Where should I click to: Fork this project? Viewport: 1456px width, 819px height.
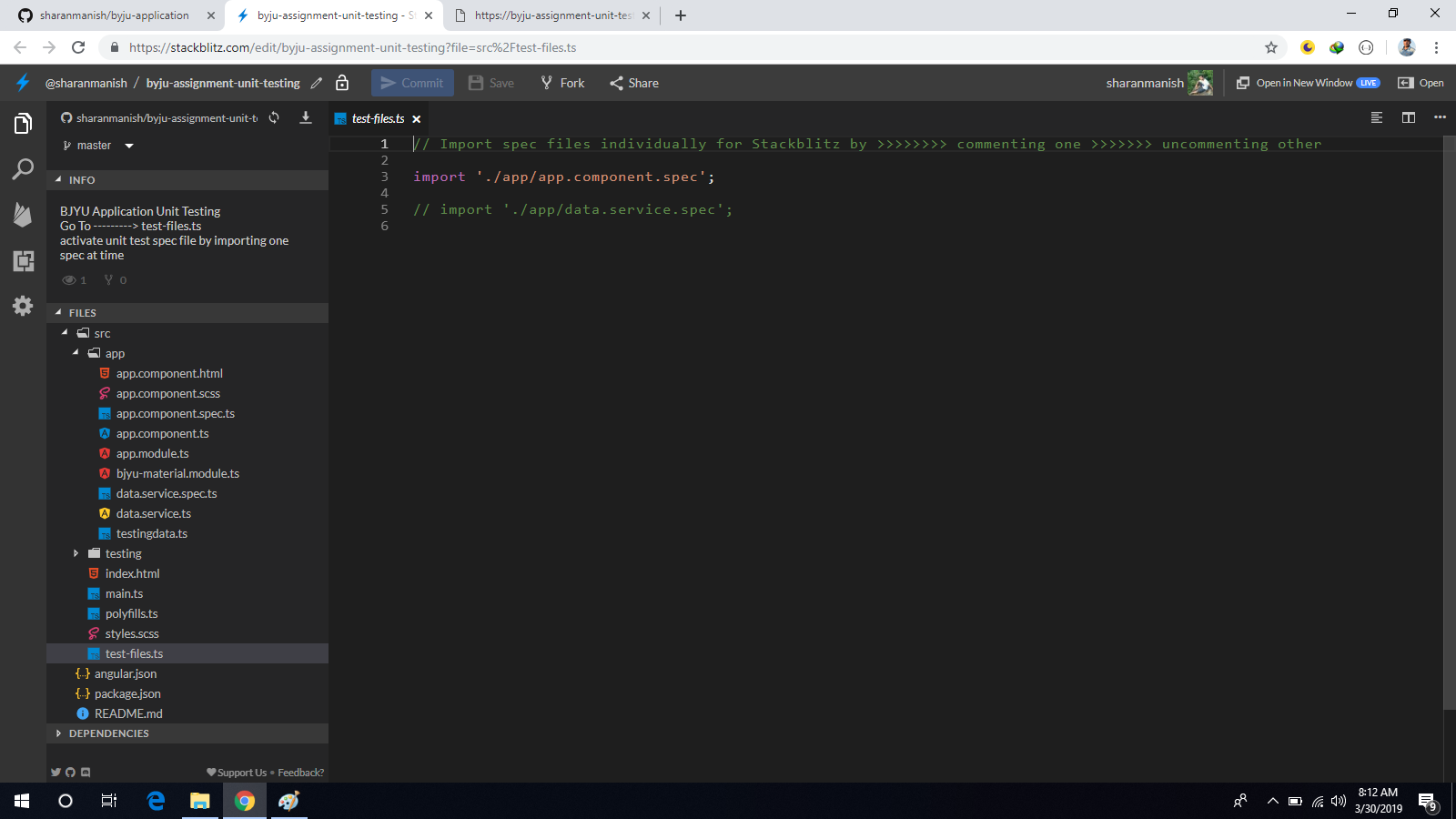tap(562, 83)
